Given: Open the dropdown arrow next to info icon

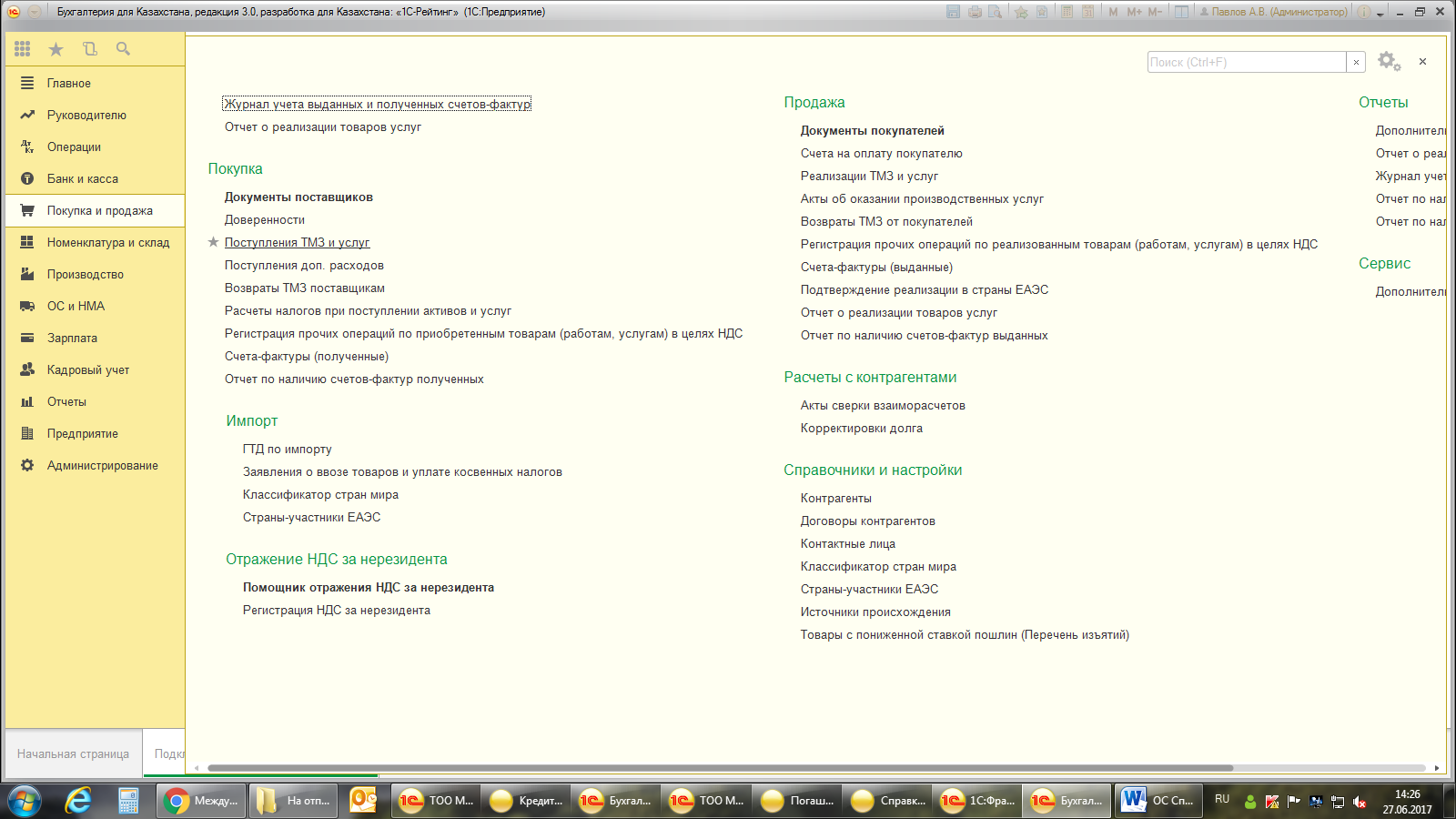Looking at the screenshot, I should click(x=1380, y=14).
